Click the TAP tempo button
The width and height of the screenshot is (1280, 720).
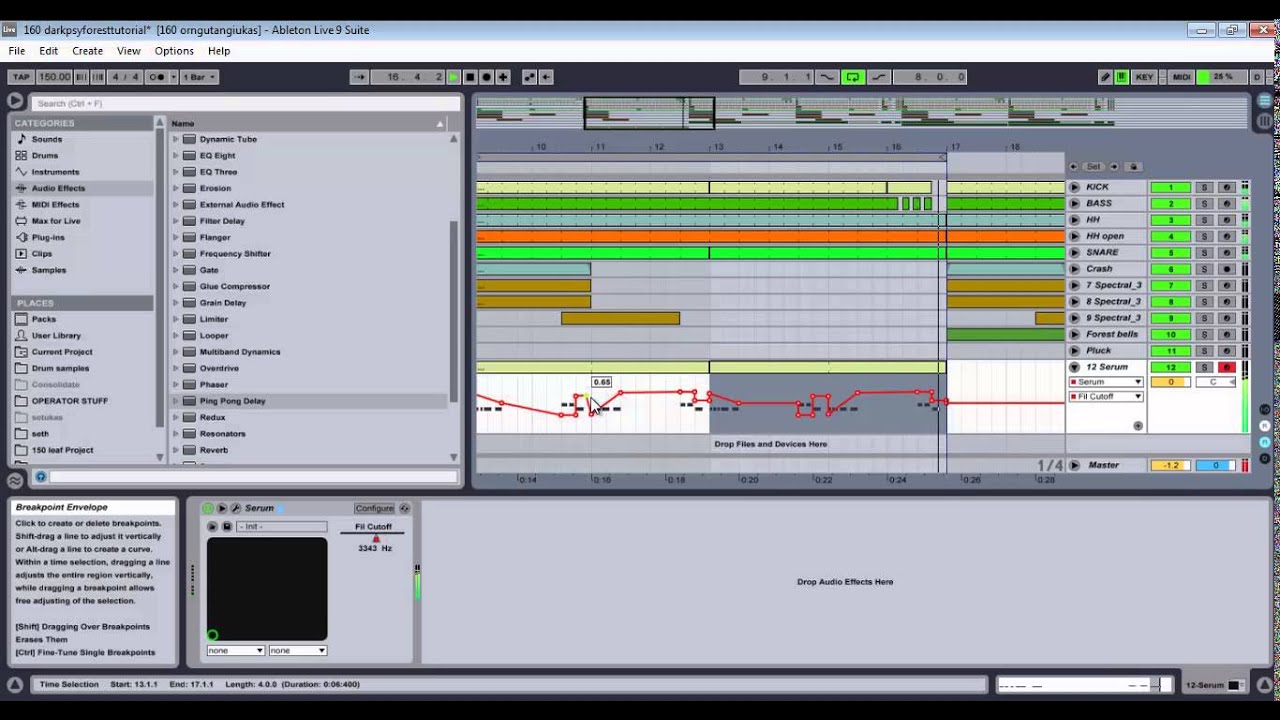click(x=20, y=77)
